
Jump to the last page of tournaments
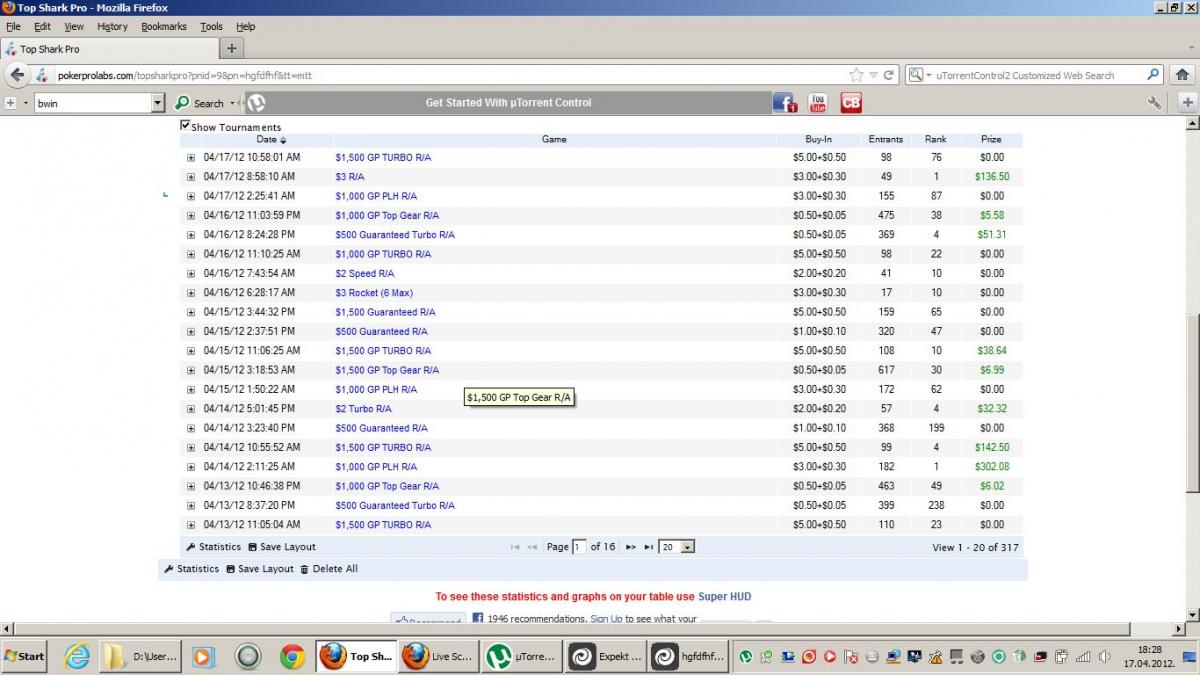(x=648, y=547)
